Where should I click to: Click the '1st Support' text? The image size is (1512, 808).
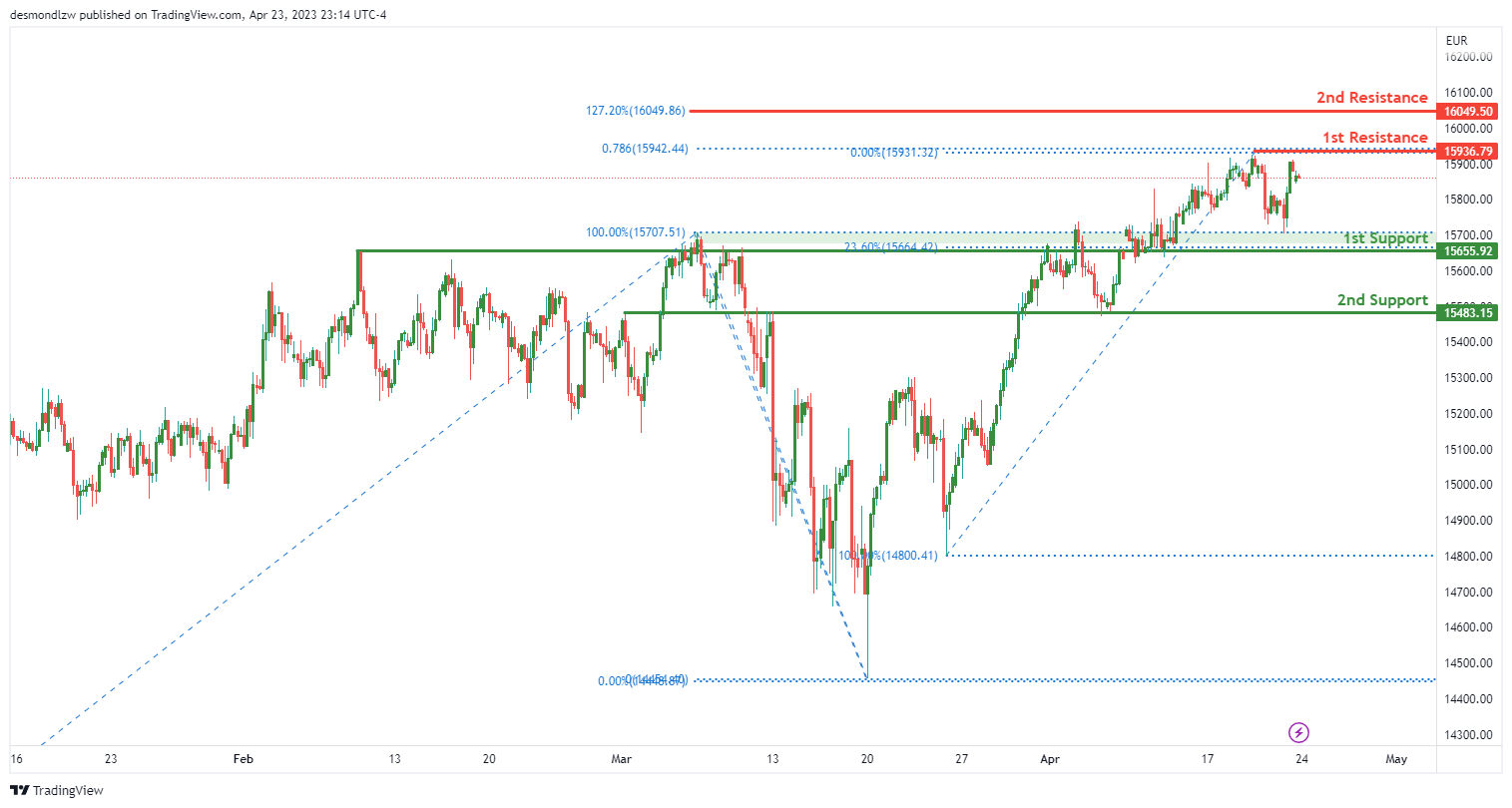1385,238
